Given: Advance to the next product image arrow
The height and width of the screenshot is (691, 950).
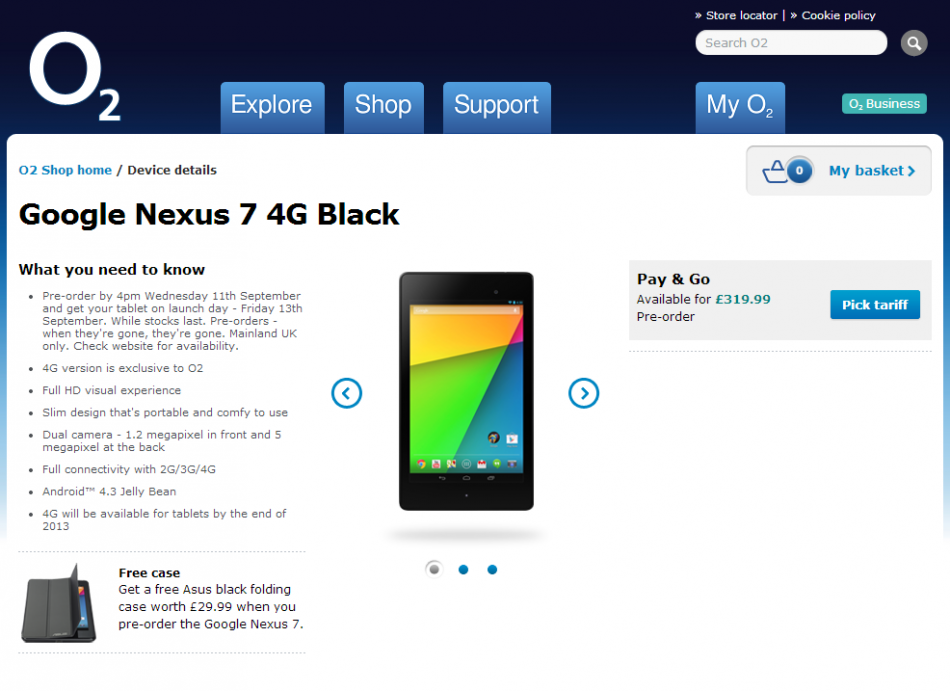Looking at the screenshot, I should coord(583,393).
